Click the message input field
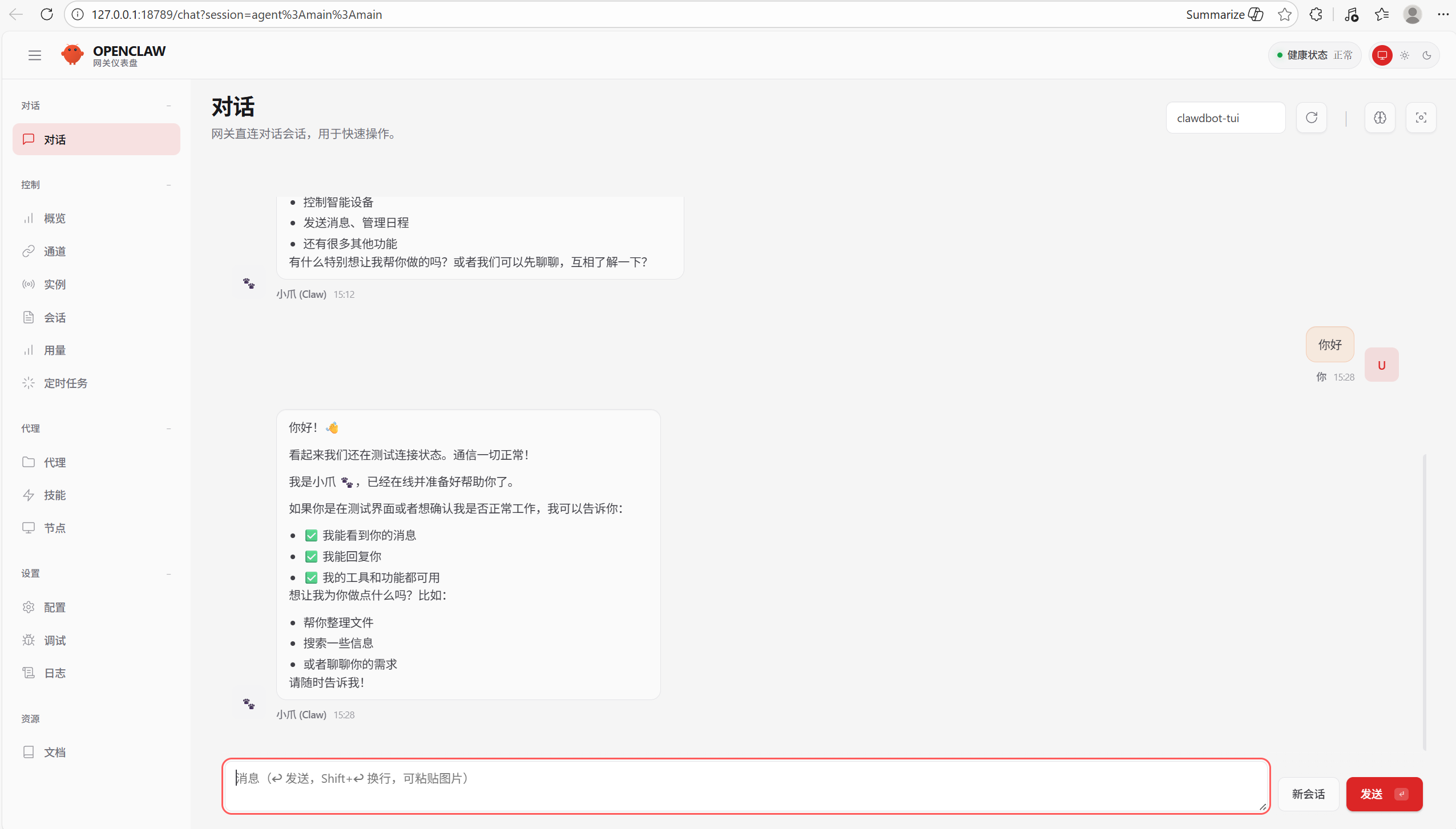 pyautogui.click(x=745, y=786)
